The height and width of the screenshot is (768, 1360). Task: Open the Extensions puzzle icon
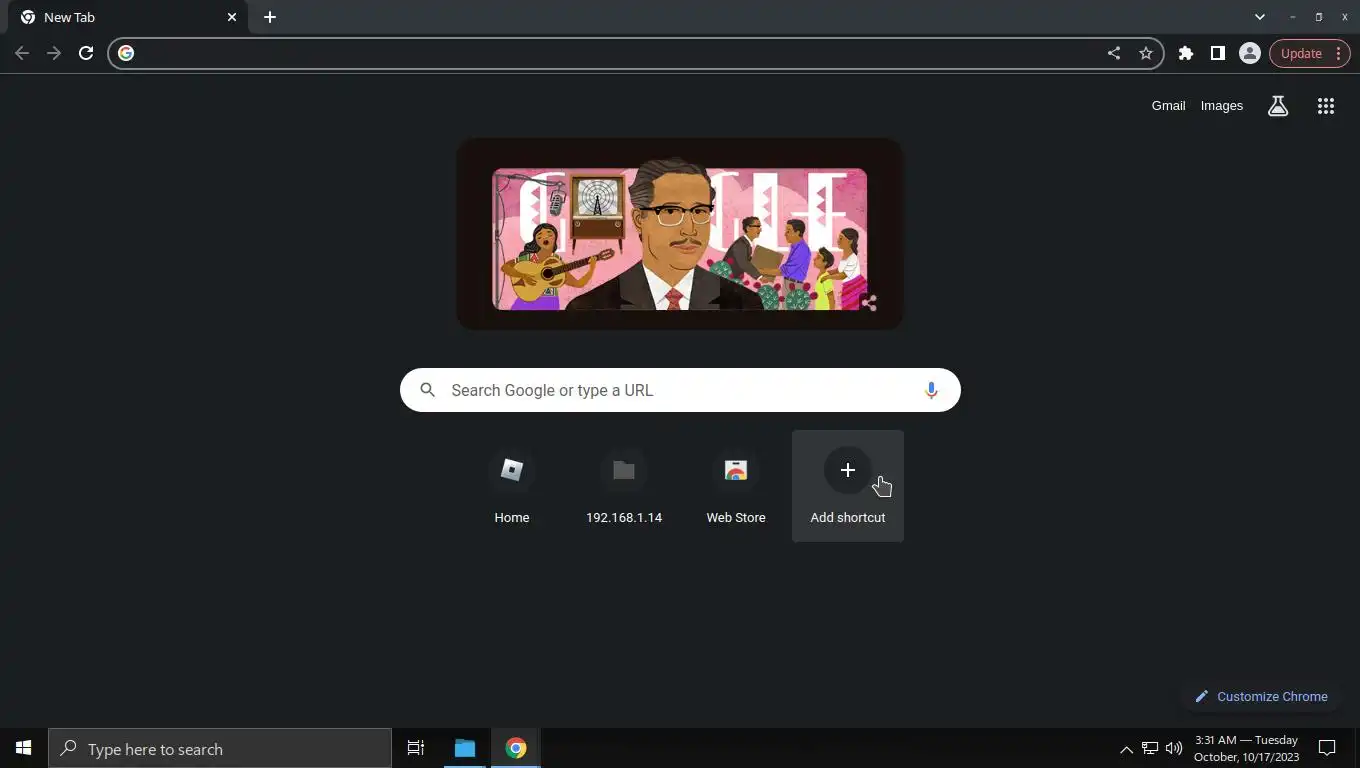pyautogui.click(x=1186, y=53)
